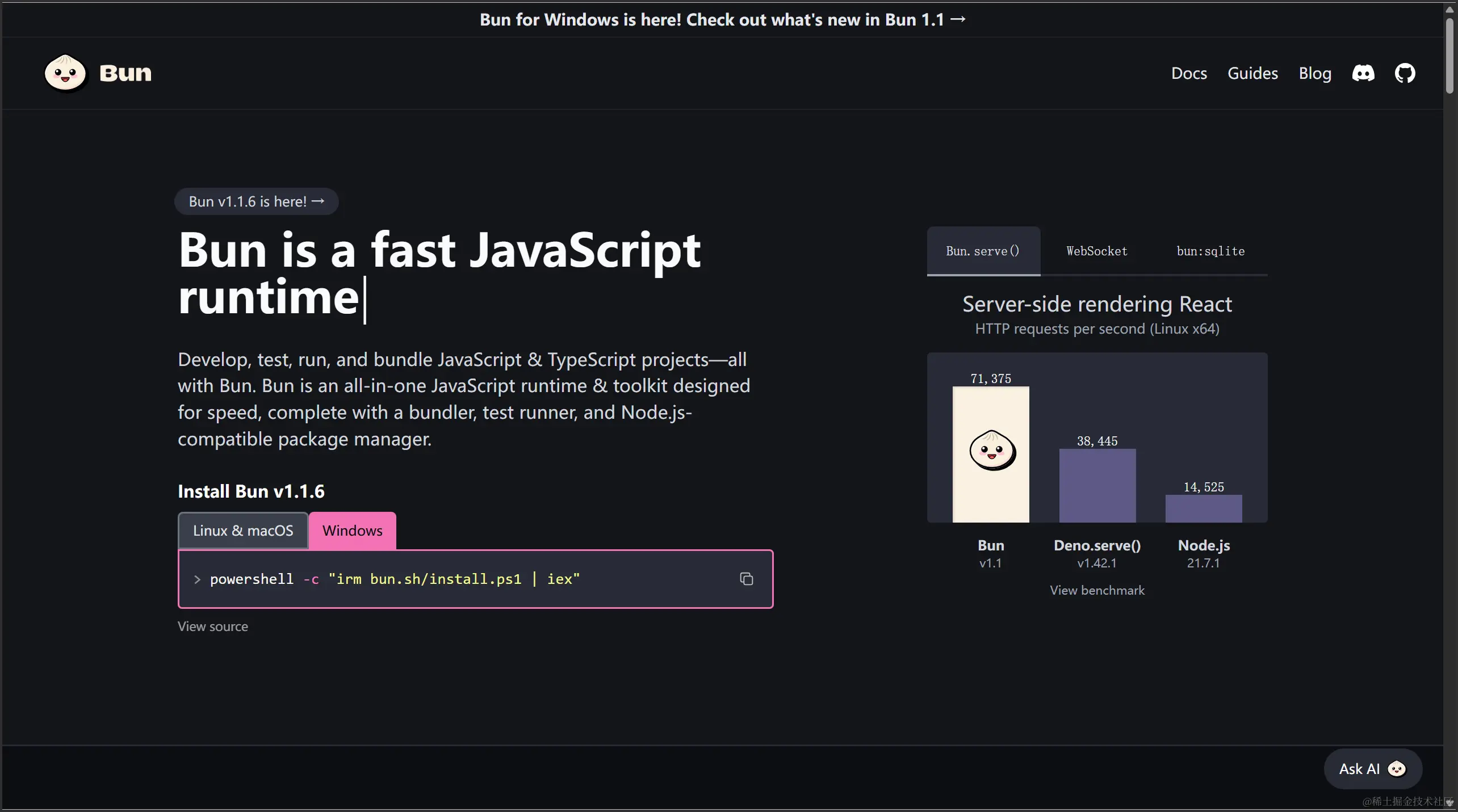1458x812 pixels.
Task: Open the Docs navigation link
Action: 1189,73
